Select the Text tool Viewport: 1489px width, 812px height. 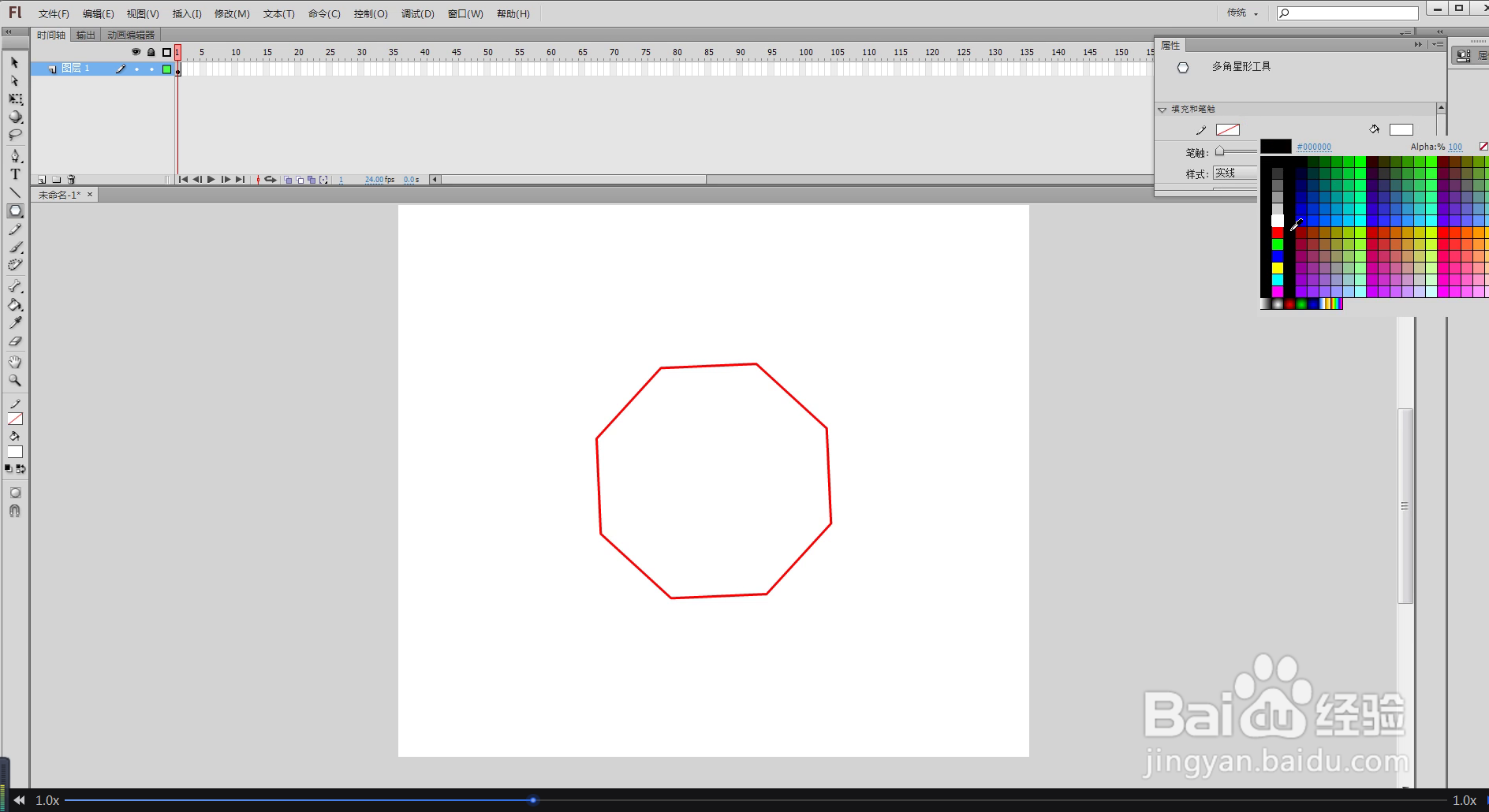[14, 174]
